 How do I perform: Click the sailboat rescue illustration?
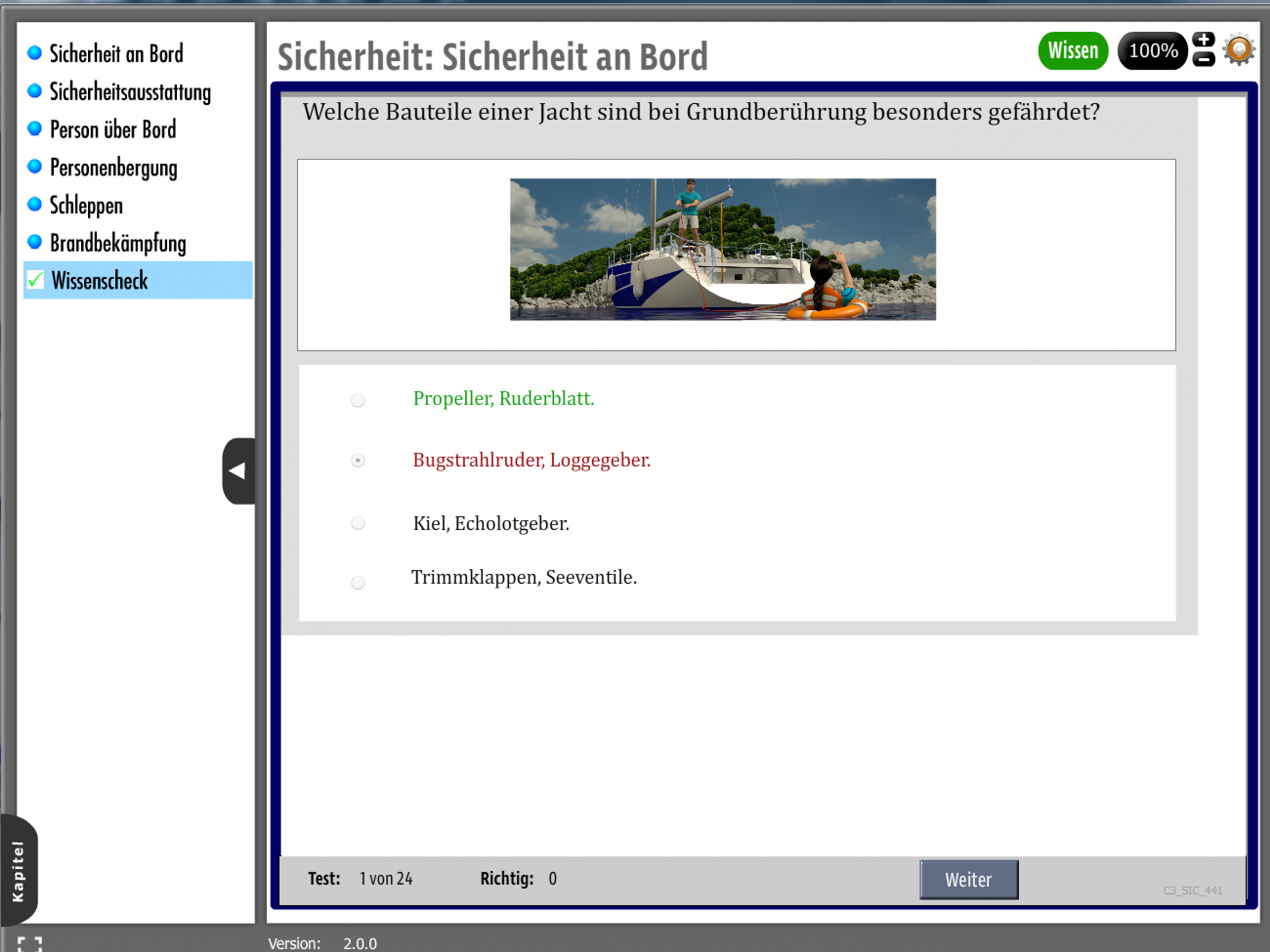coord(722,249)
